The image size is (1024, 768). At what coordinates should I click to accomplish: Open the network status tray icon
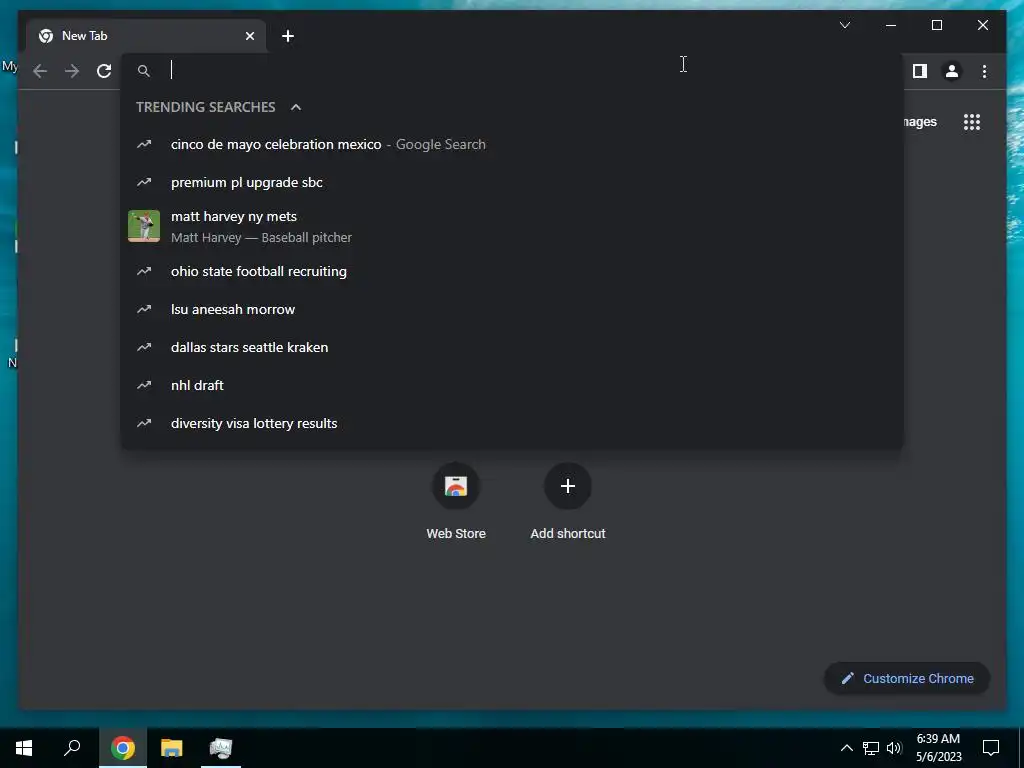point(871,748)
